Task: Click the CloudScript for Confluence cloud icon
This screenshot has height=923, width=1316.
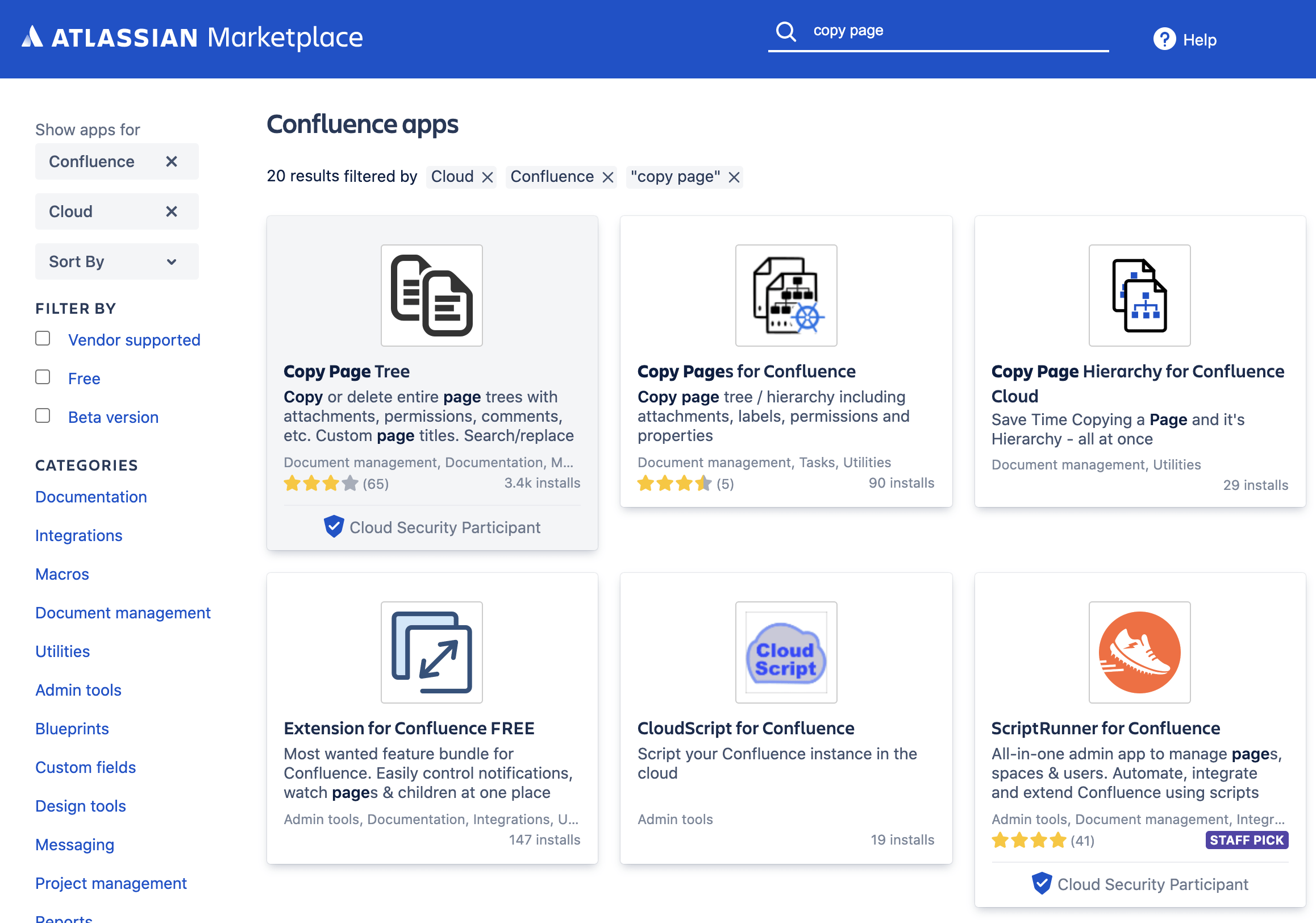Action: click(786, 652)
